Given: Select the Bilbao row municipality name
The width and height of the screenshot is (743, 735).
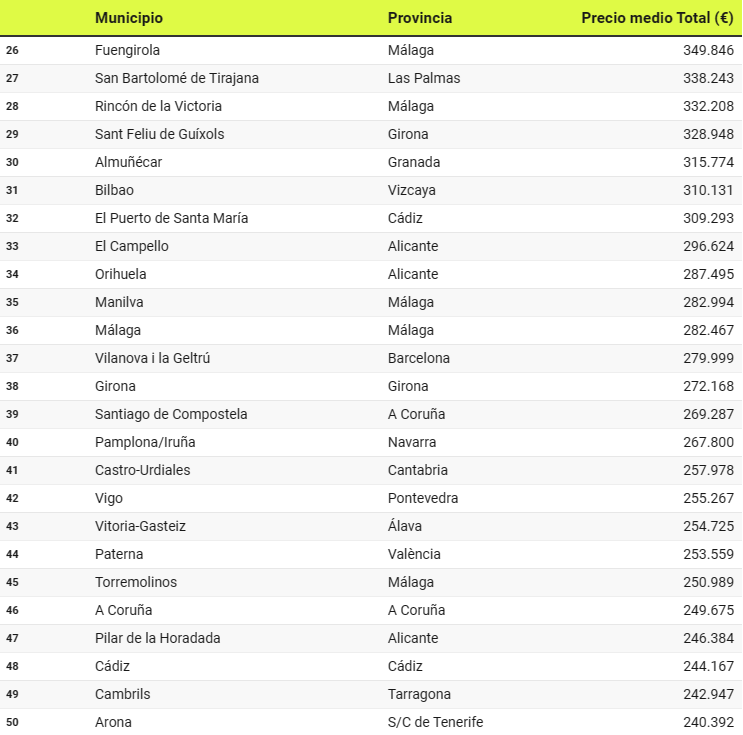Looking at the screenshot, I should (x=114, y=190).
